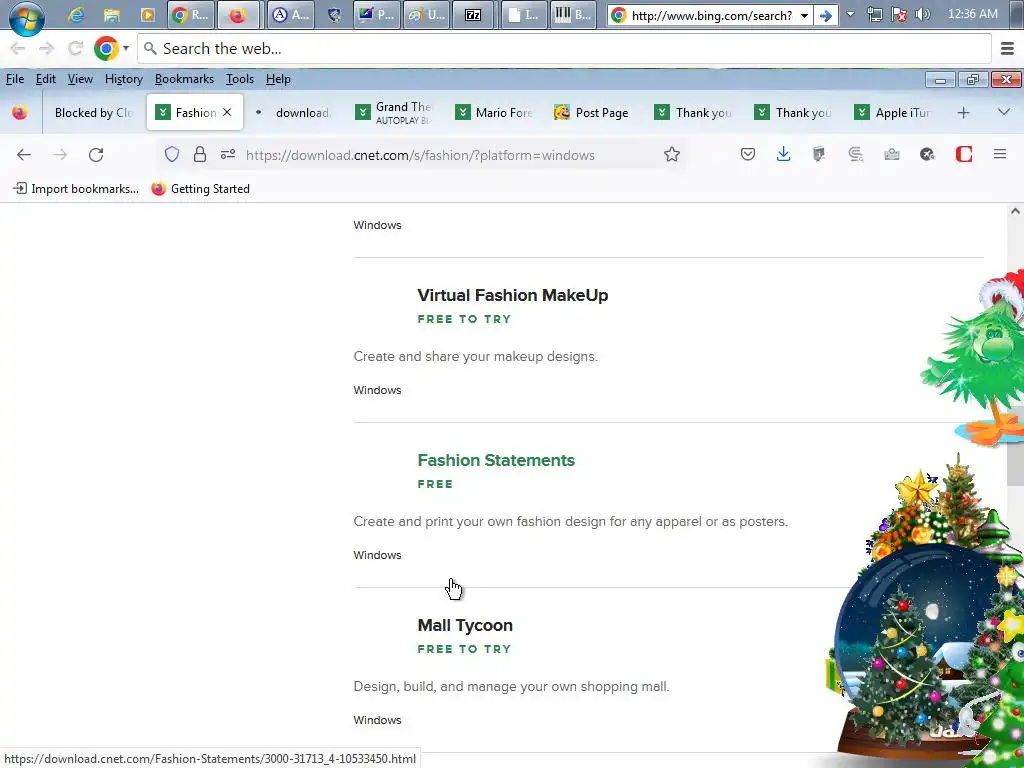The height and width of the screenshot is (768, 1024).
Task: Open the piano keys taskbar button
Action: (573, 15)
